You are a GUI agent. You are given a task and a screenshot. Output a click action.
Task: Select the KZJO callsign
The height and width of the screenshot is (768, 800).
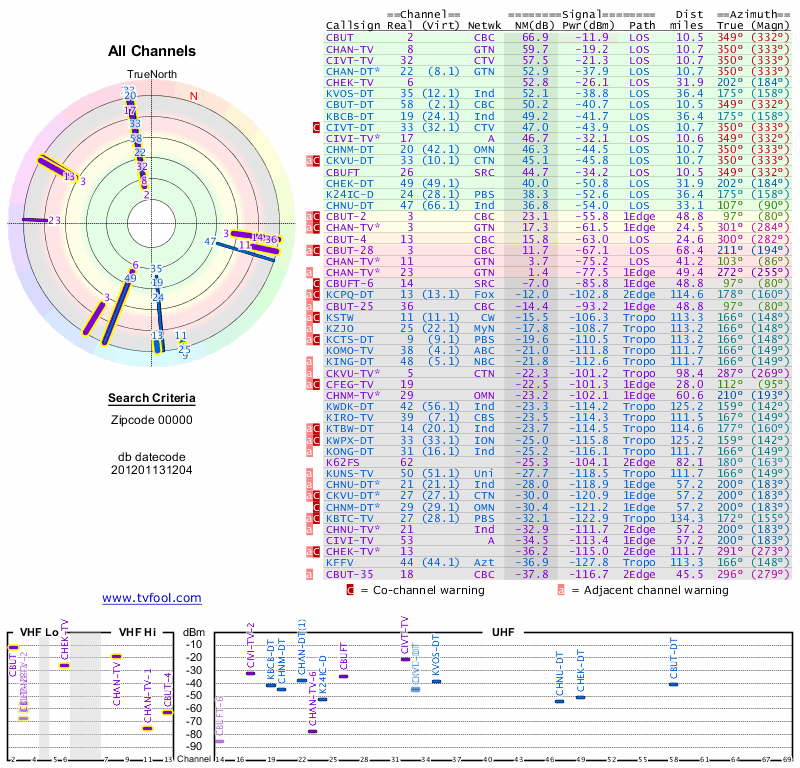pos(340,329)
